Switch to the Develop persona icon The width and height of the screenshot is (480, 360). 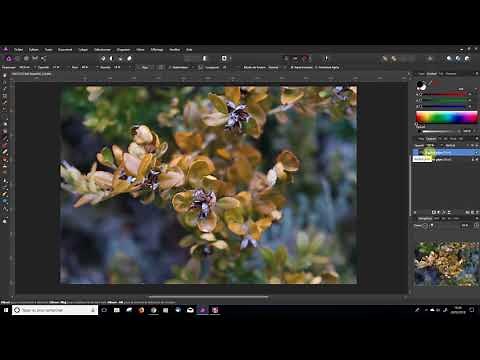pyautogui.click(x=26, y=59)
